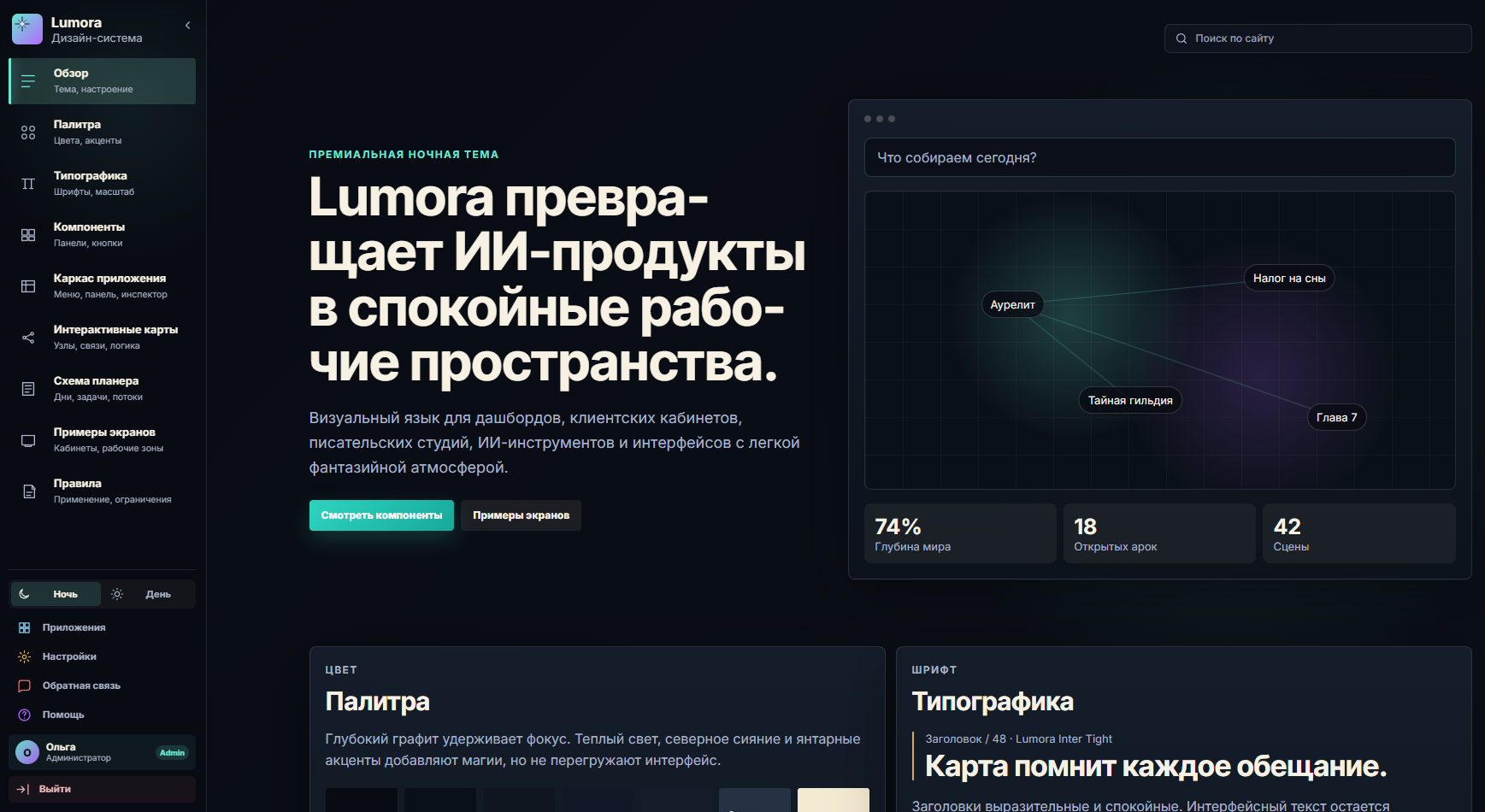Select the Тайная гильдия map node
The image size is (1485, 812).
coord(1130,400)
